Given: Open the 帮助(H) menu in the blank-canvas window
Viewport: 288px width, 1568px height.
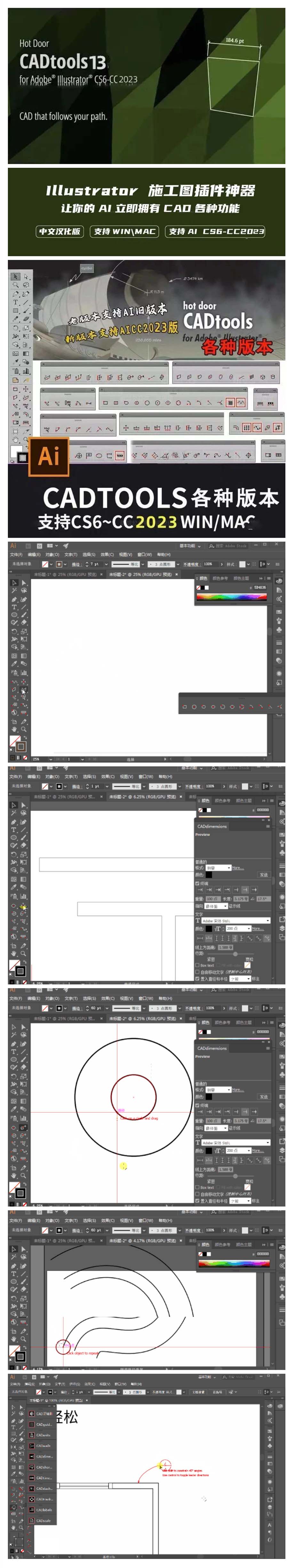Looking at the screenshot, I should (164, 554).
